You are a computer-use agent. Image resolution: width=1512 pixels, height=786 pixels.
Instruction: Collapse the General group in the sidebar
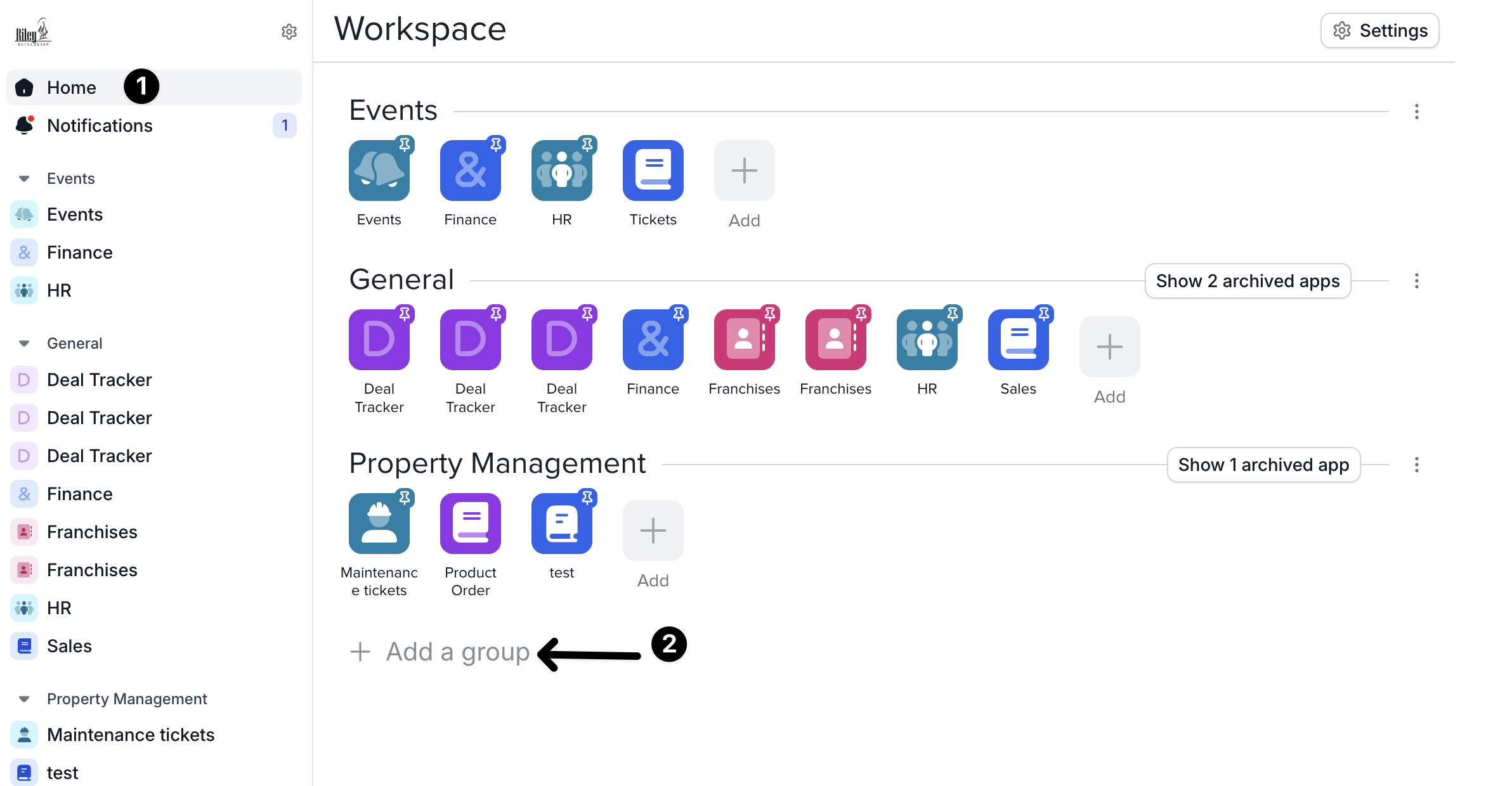[x=24, y=344]
